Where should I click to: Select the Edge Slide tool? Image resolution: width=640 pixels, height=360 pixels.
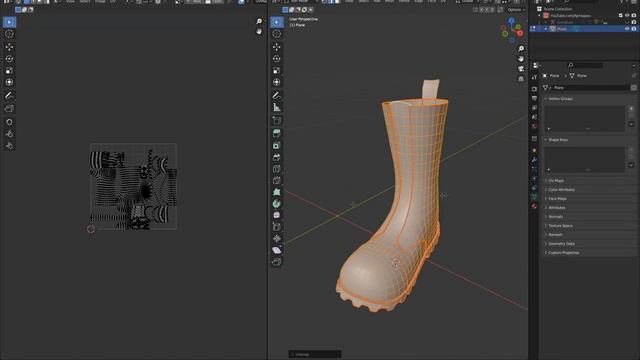point(277,227)
